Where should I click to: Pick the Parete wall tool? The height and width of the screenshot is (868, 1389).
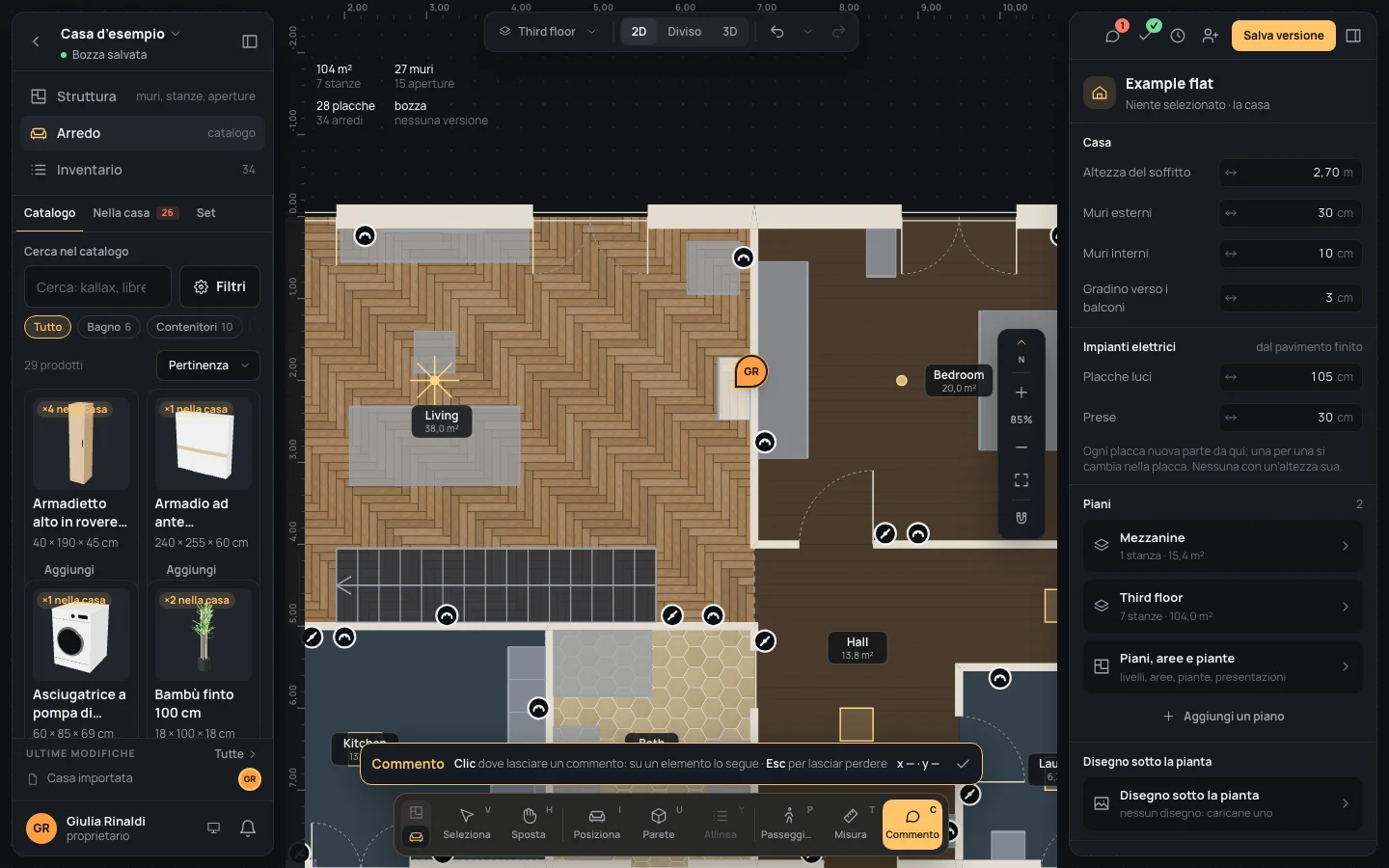(659, 824)
